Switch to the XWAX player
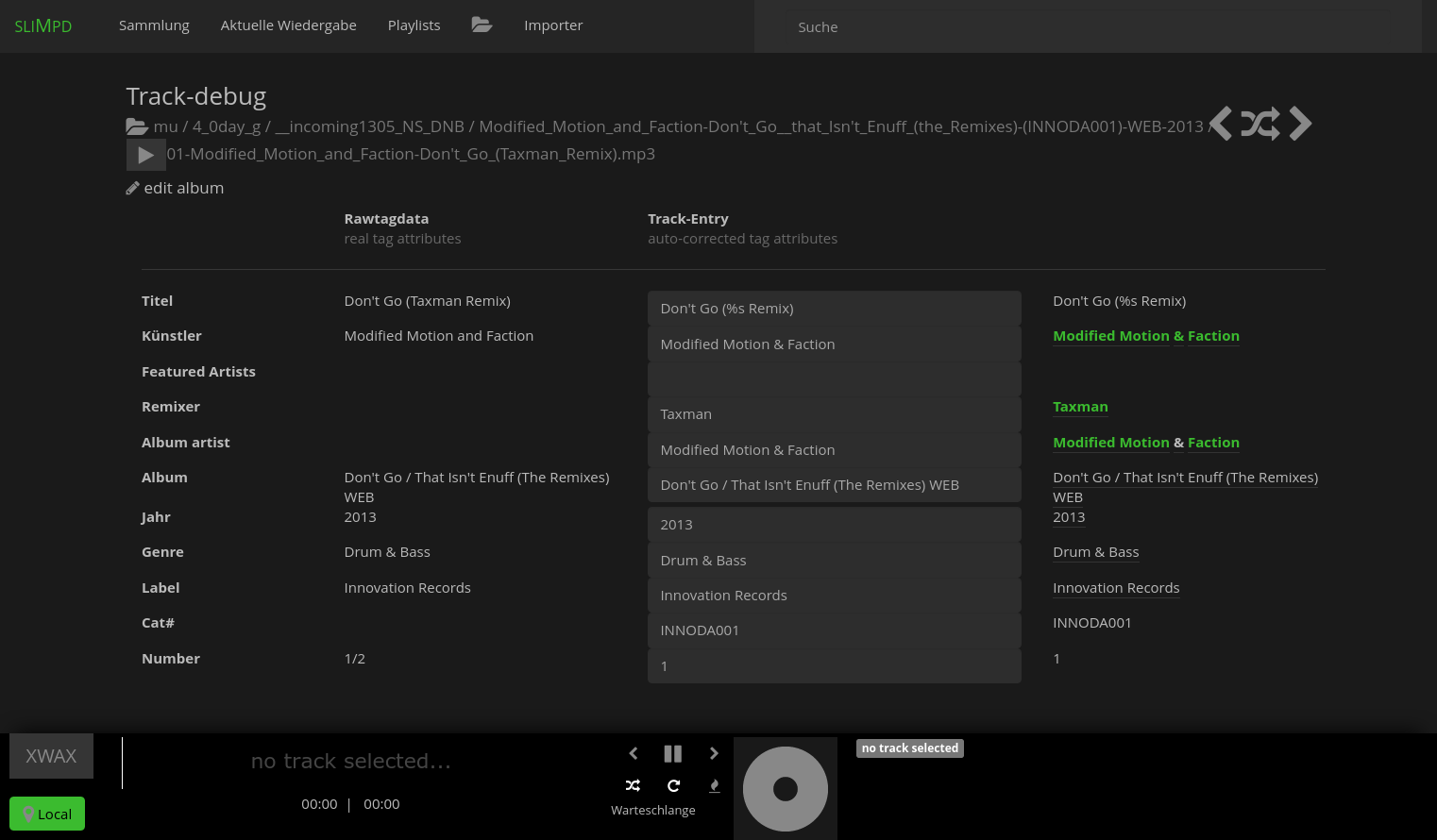The image size is (1437, 840). pyautogui.click(x=51, y=756)
